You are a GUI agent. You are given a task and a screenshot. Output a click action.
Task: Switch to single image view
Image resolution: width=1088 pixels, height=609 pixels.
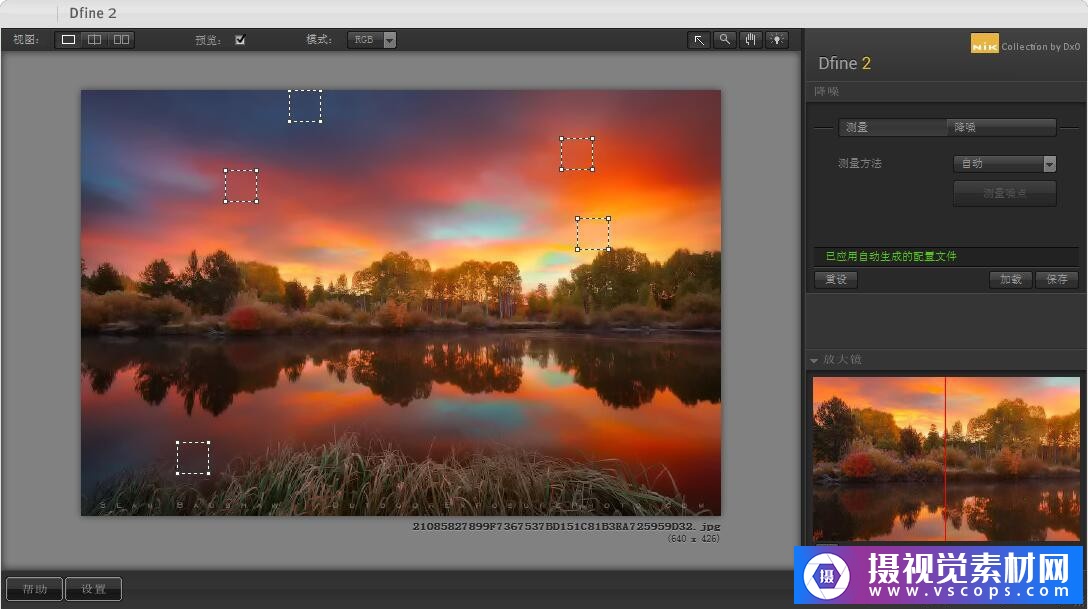68,40
